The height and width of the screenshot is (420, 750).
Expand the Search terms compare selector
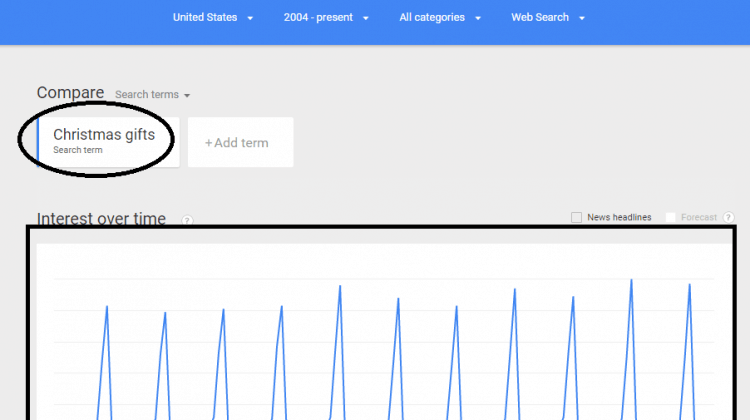(152, 95)
